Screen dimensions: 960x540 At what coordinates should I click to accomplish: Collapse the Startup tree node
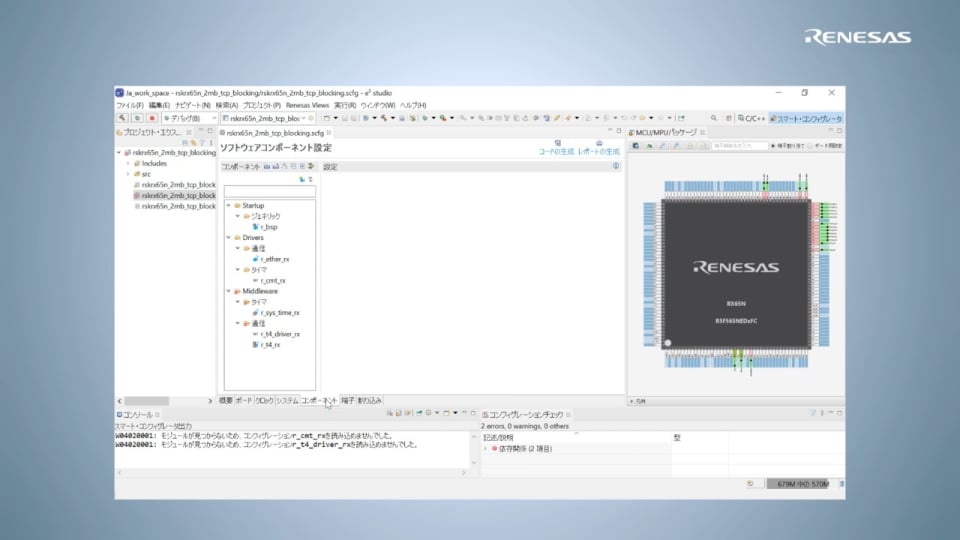click(x=229, y=205)
